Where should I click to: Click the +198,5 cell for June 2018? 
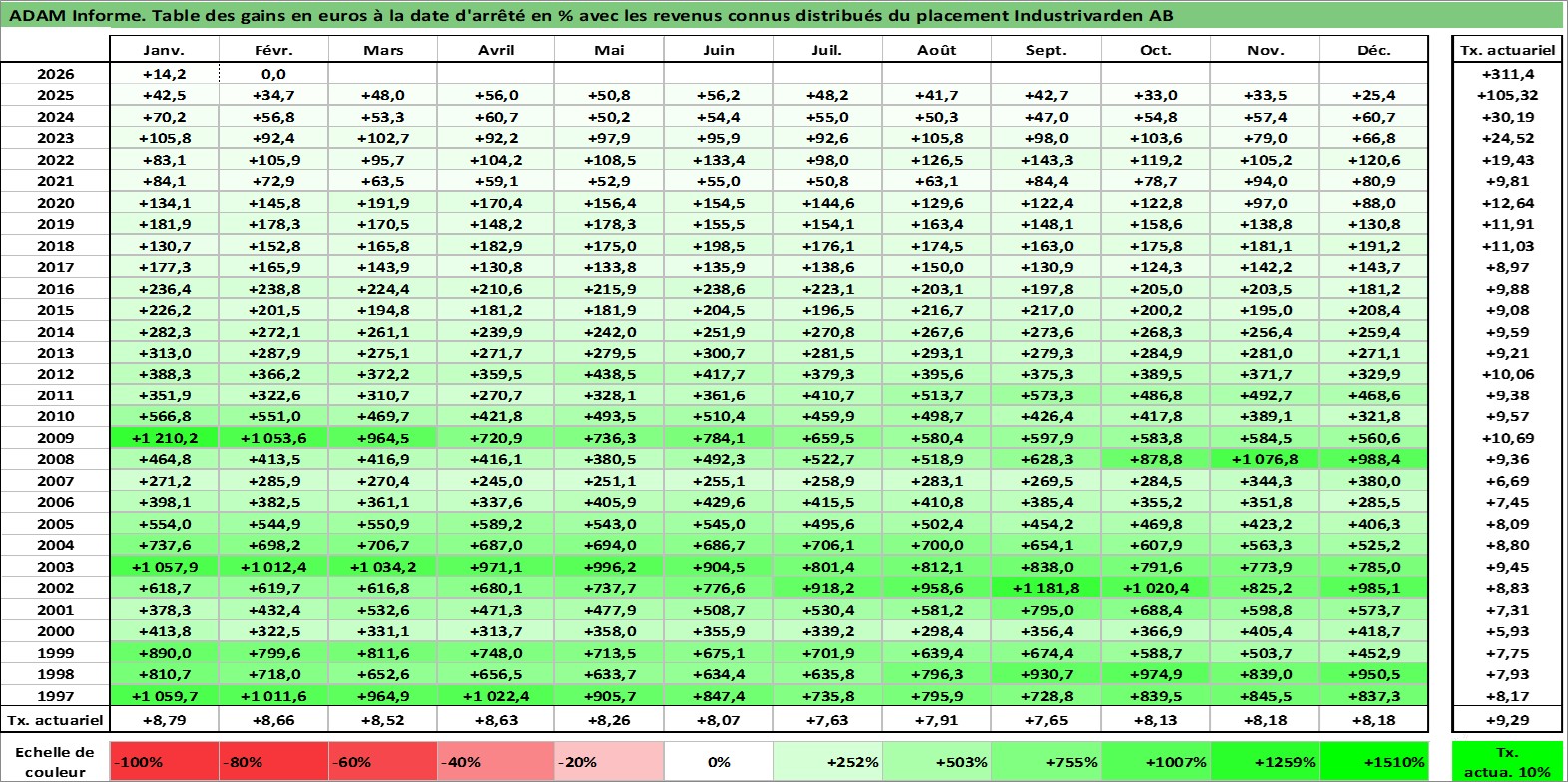tap(719, 246)
